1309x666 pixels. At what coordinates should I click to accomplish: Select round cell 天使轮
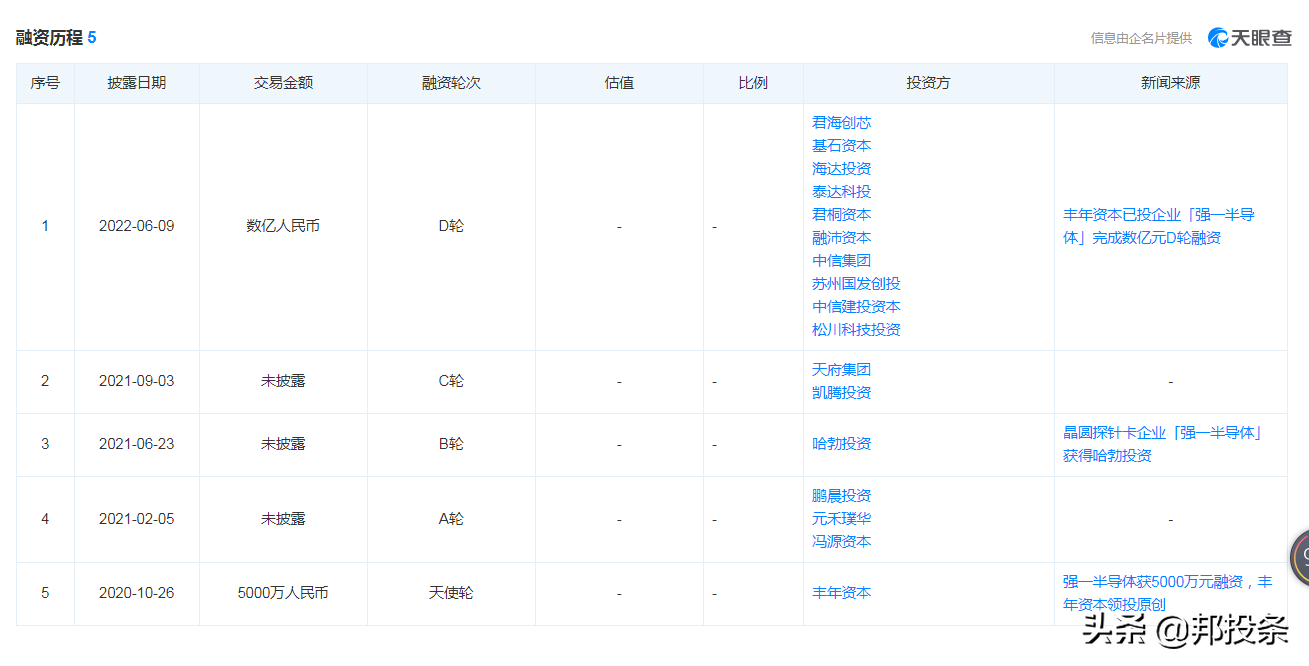(x=451, y=593)
